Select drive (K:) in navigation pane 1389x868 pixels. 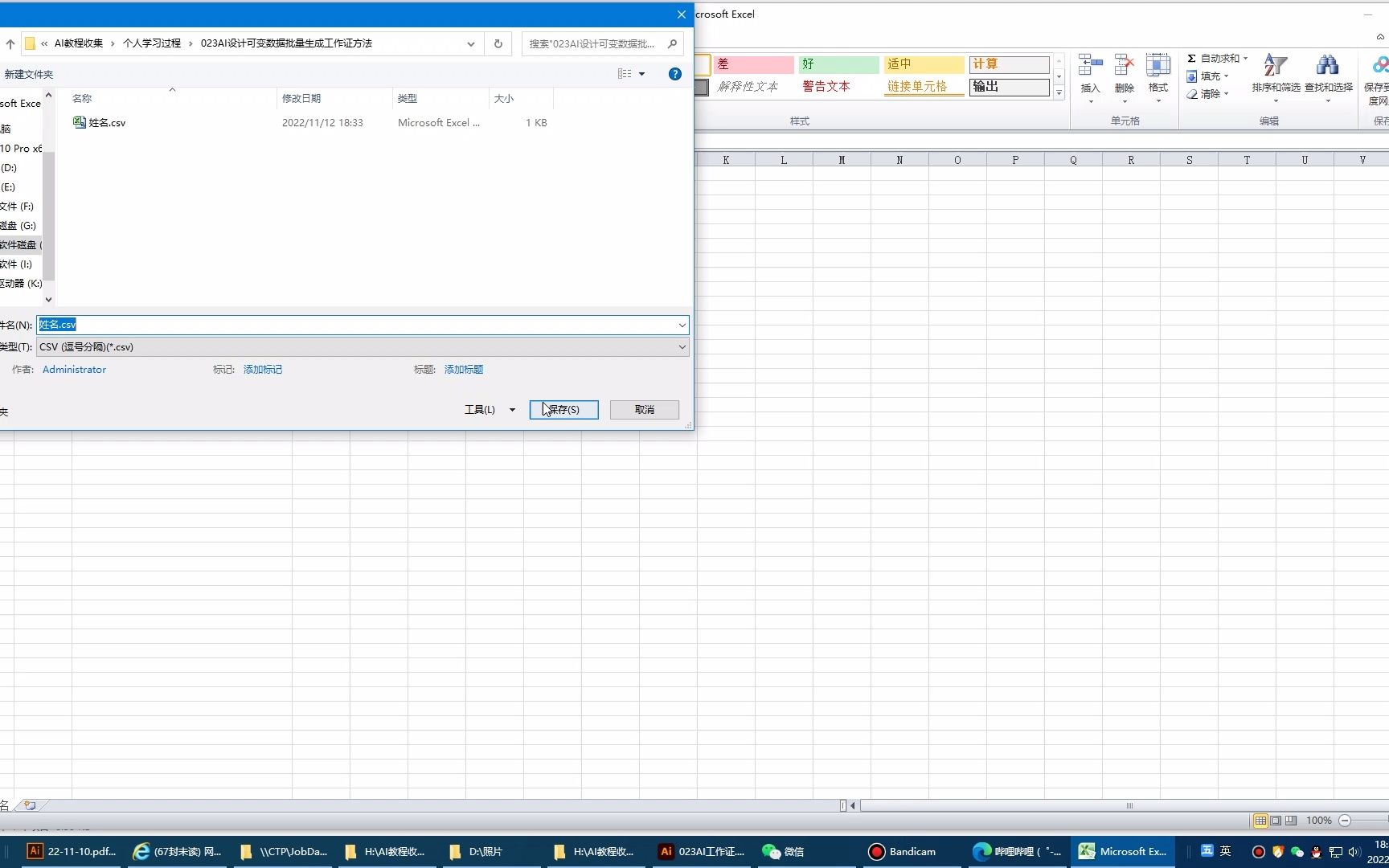tap(22, 284)
